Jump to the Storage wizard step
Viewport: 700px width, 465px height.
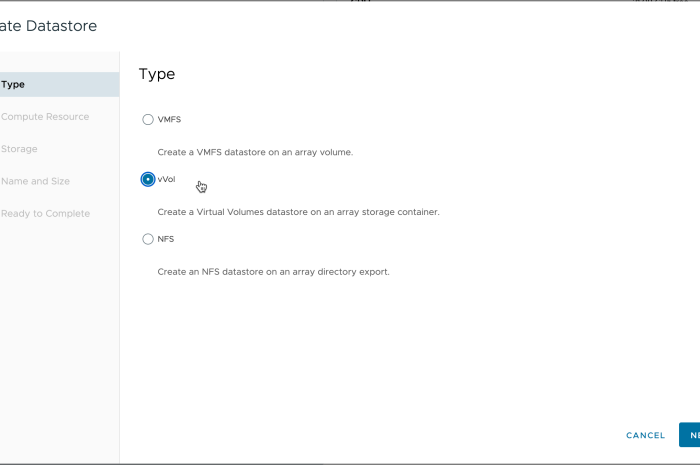coord(20,149)
